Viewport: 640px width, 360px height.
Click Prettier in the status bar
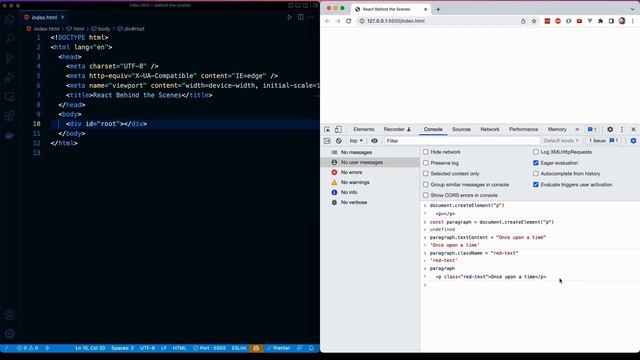tap(278, 348)
